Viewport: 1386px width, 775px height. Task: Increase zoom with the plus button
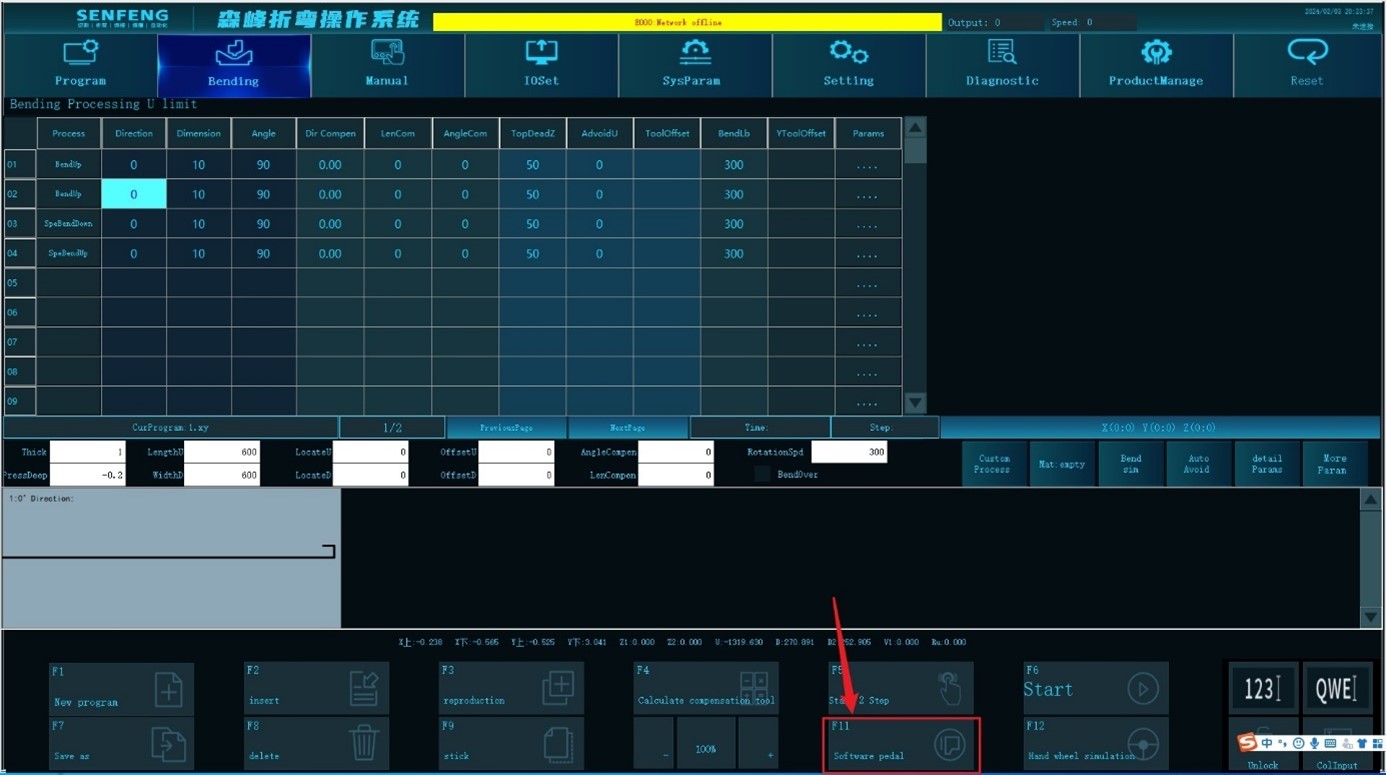[758, 744]
